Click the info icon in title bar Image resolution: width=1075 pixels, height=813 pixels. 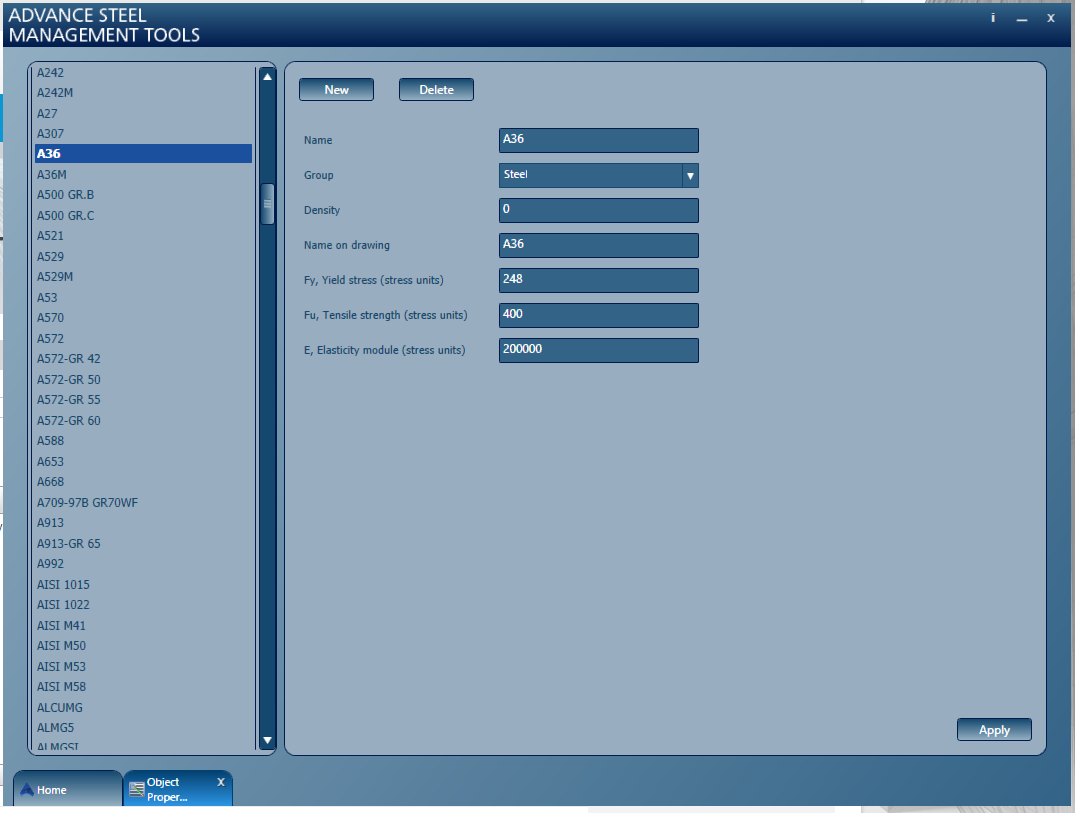click(x=993, y=18)
